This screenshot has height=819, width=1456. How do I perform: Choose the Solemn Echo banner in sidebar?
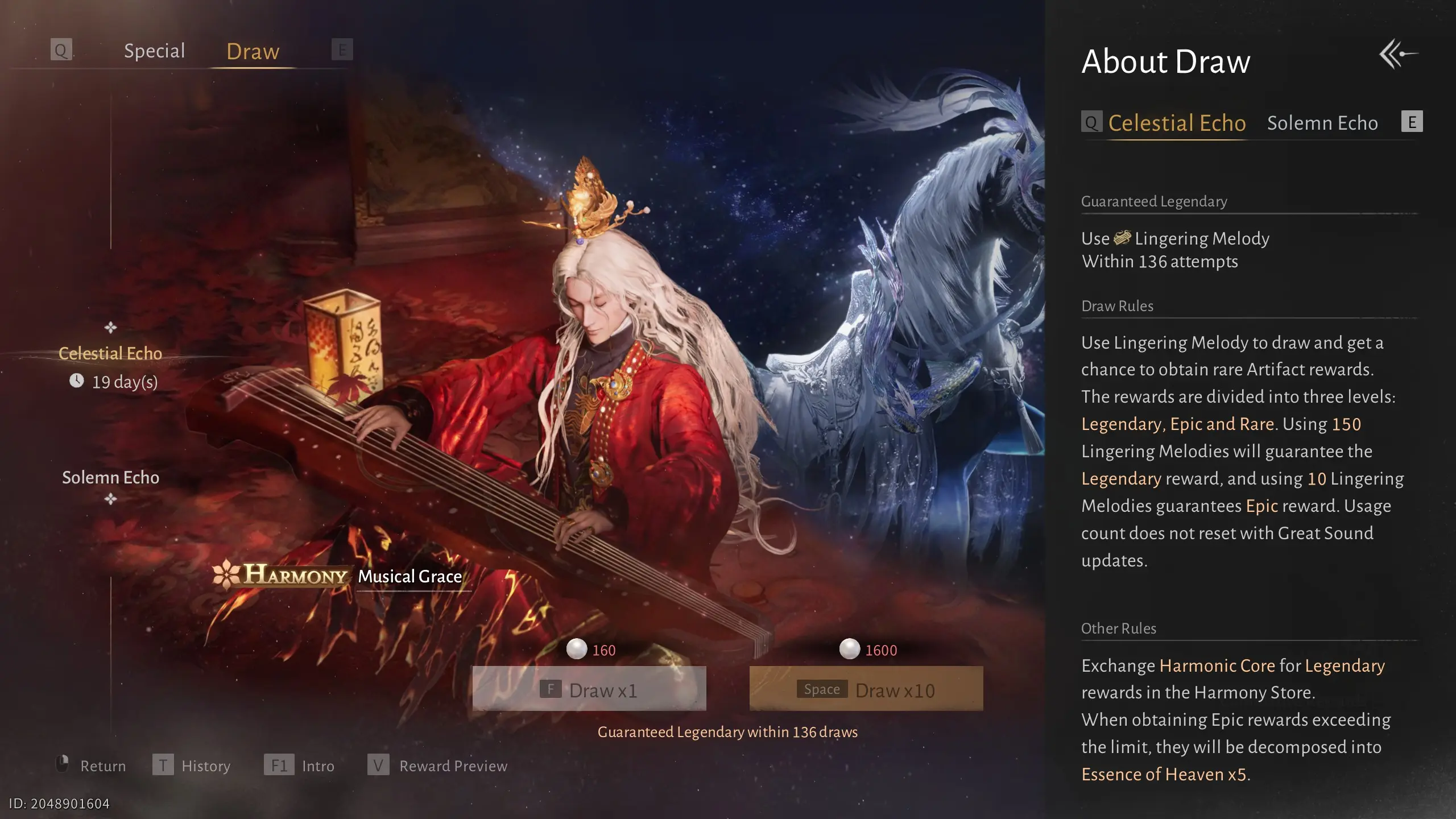(110, 477)
